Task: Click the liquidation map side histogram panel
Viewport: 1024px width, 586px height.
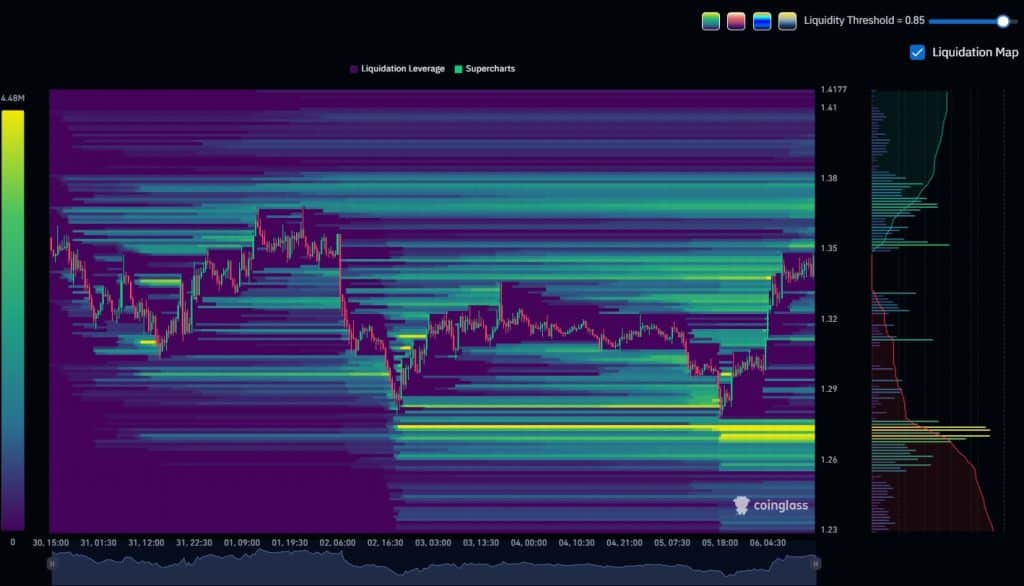Action: (937, 311)
